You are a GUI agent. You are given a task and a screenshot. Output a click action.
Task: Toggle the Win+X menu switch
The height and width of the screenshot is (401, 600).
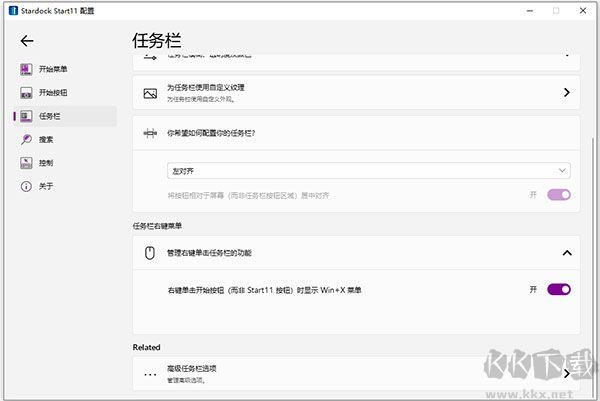[559, 289]
